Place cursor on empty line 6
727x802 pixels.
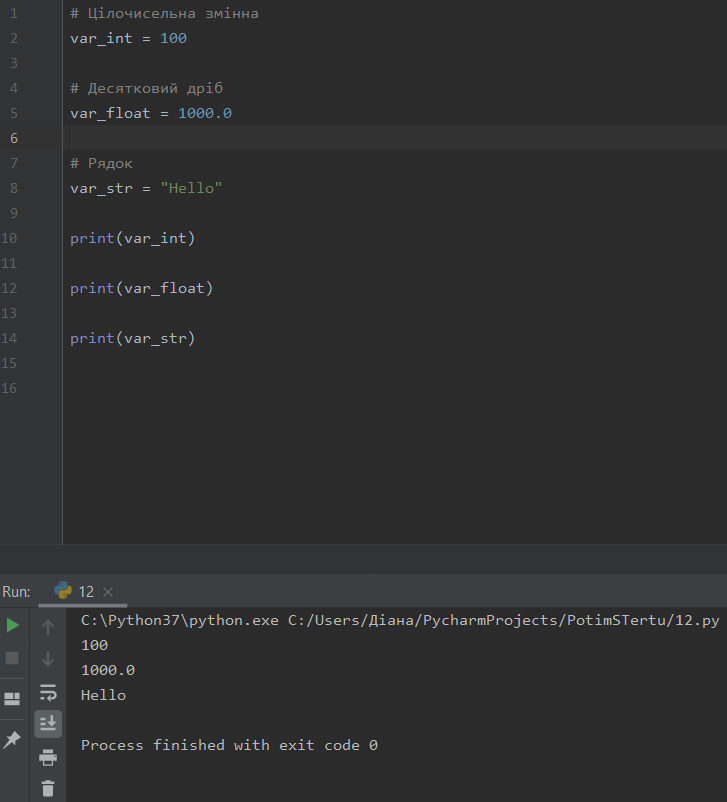click(300, 138)
